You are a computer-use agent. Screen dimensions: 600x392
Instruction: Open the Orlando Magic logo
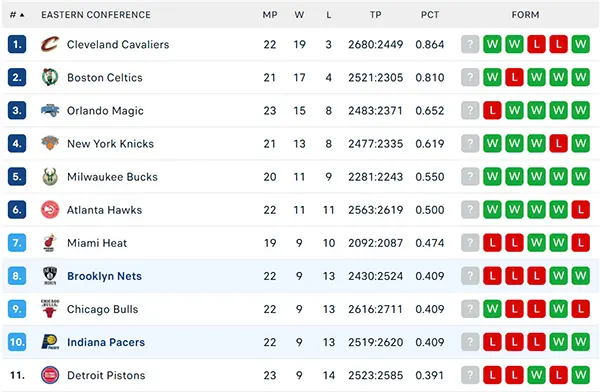click(50, 111)
